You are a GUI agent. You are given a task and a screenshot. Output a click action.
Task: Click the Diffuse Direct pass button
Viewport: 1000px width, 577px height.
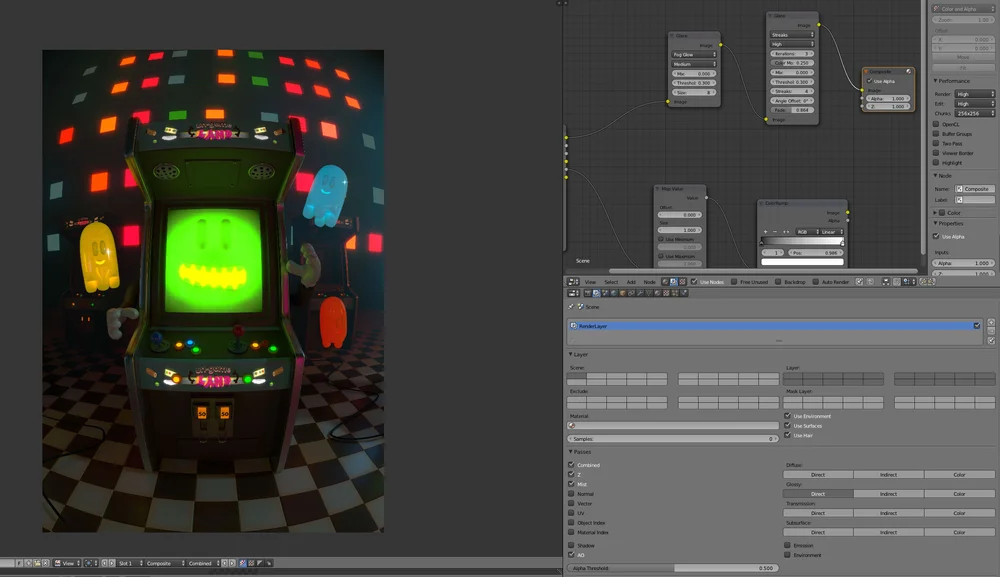click(818, 474)
